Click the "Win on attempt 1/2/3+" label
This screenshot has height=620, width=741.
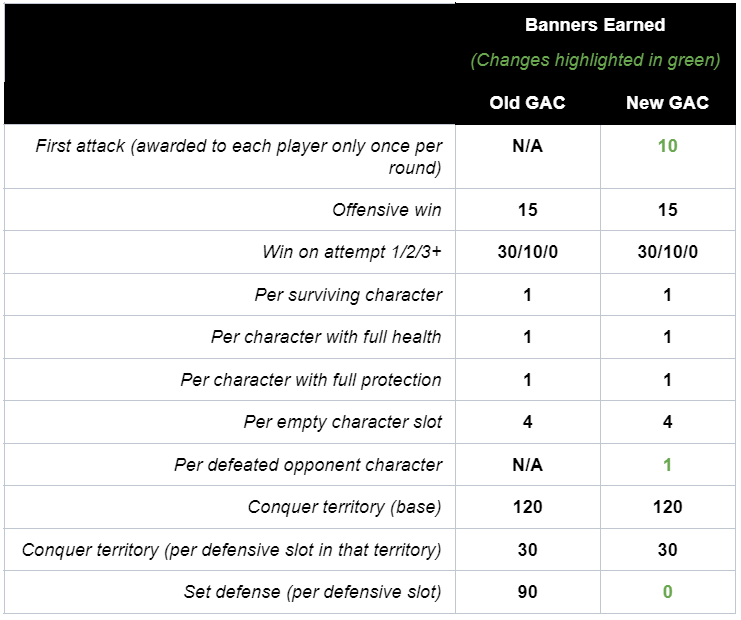[x=352, y=253]
